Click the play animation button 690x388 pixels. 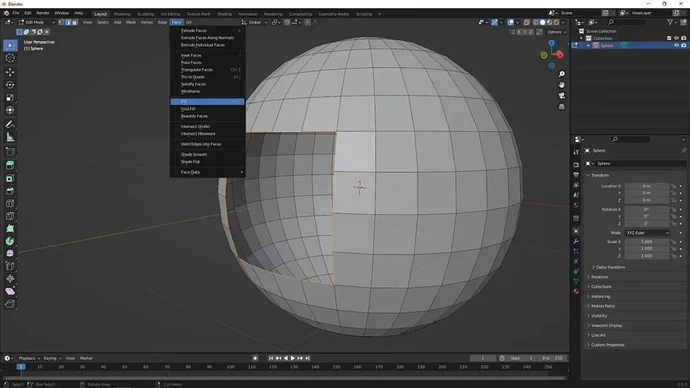coord(293,358)
